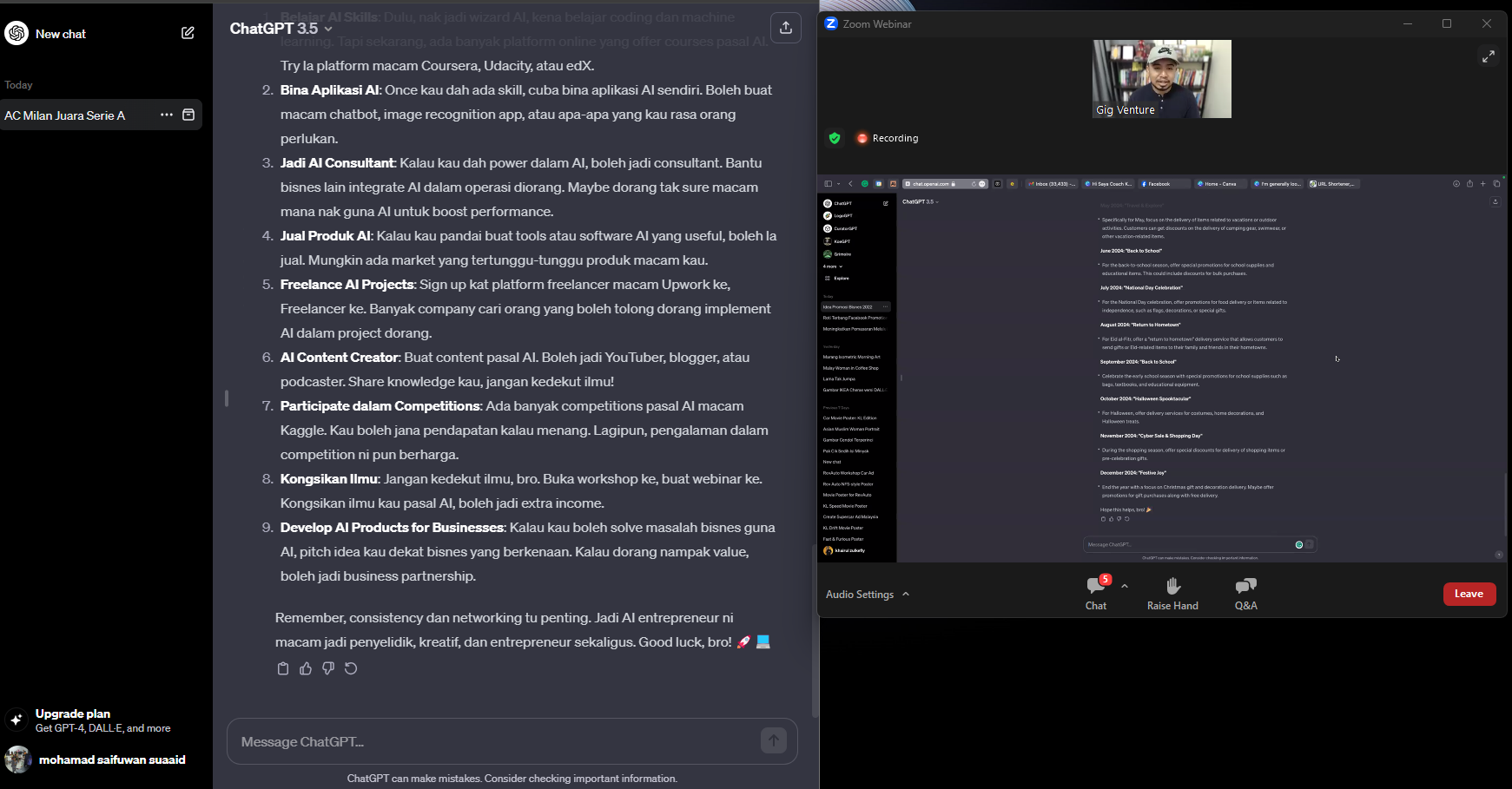This screenshot has height=789, width=1512.
Task: Click the green encryption shield icon
Action: 835,138
